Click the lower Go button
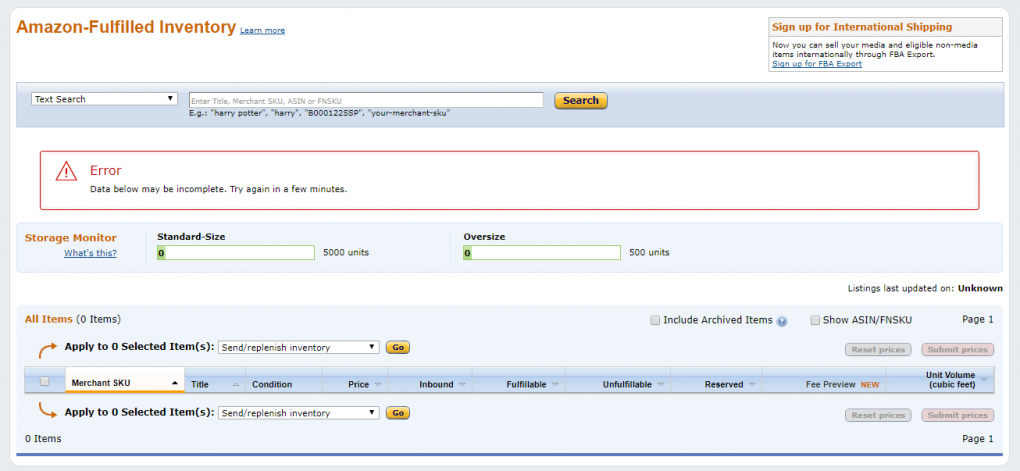1020x471 pixels. point(398,413)
